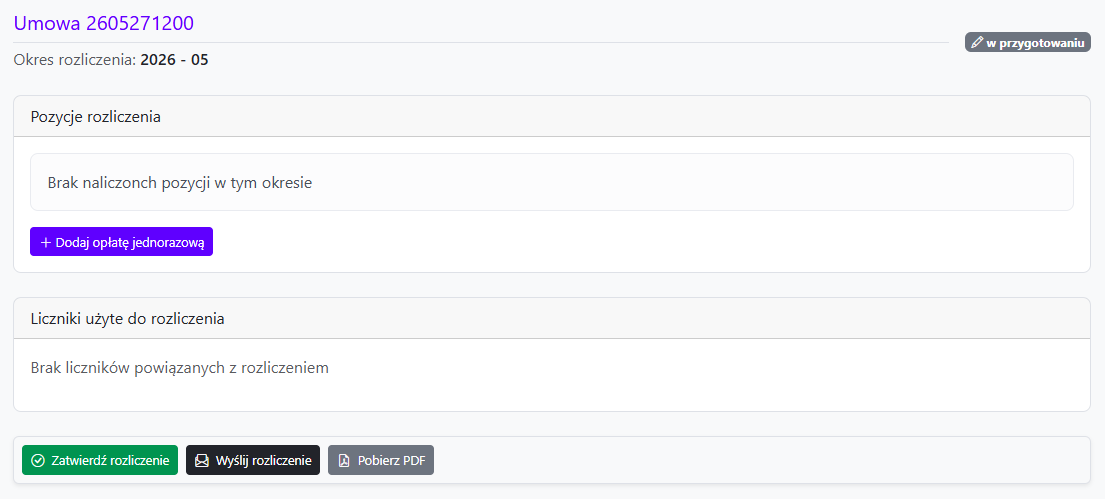1105x499 pixels.
Task: Click the 'Okres rozliczenia:' label text
Action: (x=75, y=60)
